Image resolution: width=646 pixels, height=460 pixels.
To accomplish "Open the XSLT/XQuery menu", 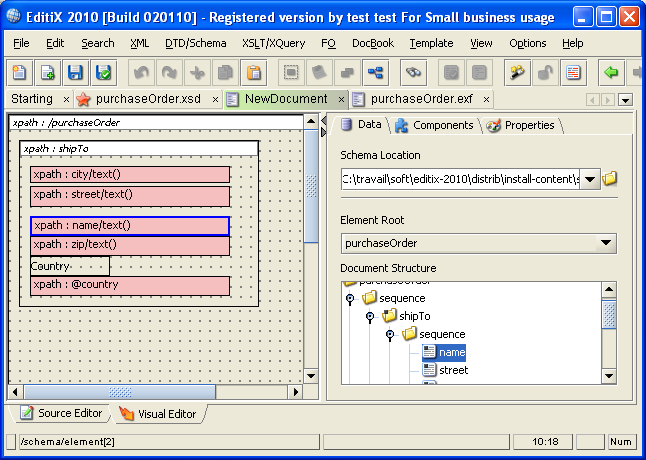I will [x=274, y=43].
